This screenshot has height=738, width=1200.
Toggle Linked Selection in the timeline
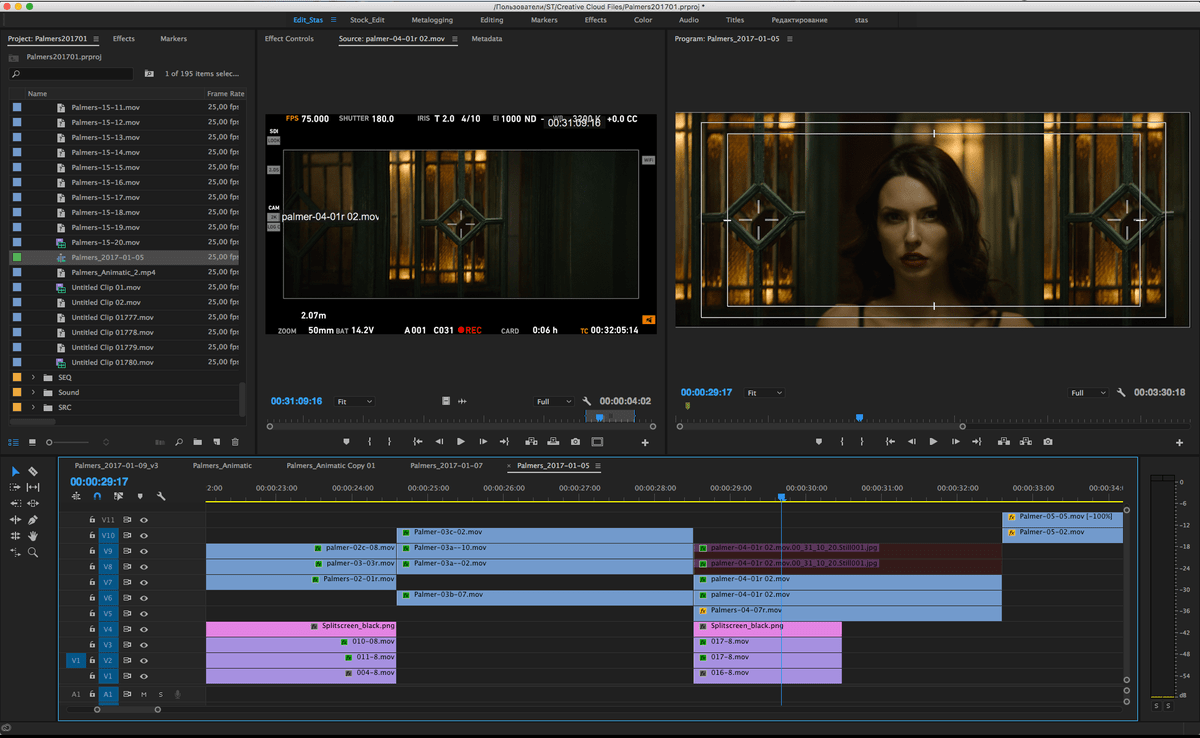[x=118, y=496]
